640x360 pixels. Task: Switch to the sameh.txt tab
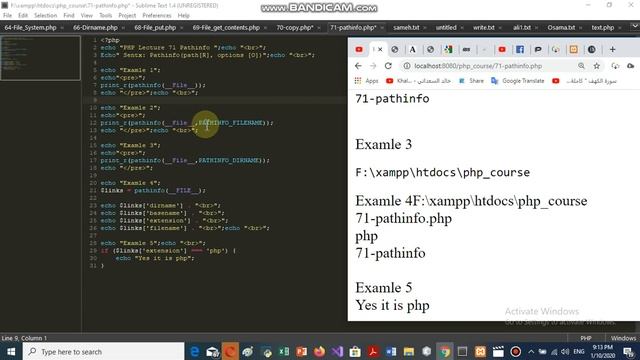click(406, 28)
